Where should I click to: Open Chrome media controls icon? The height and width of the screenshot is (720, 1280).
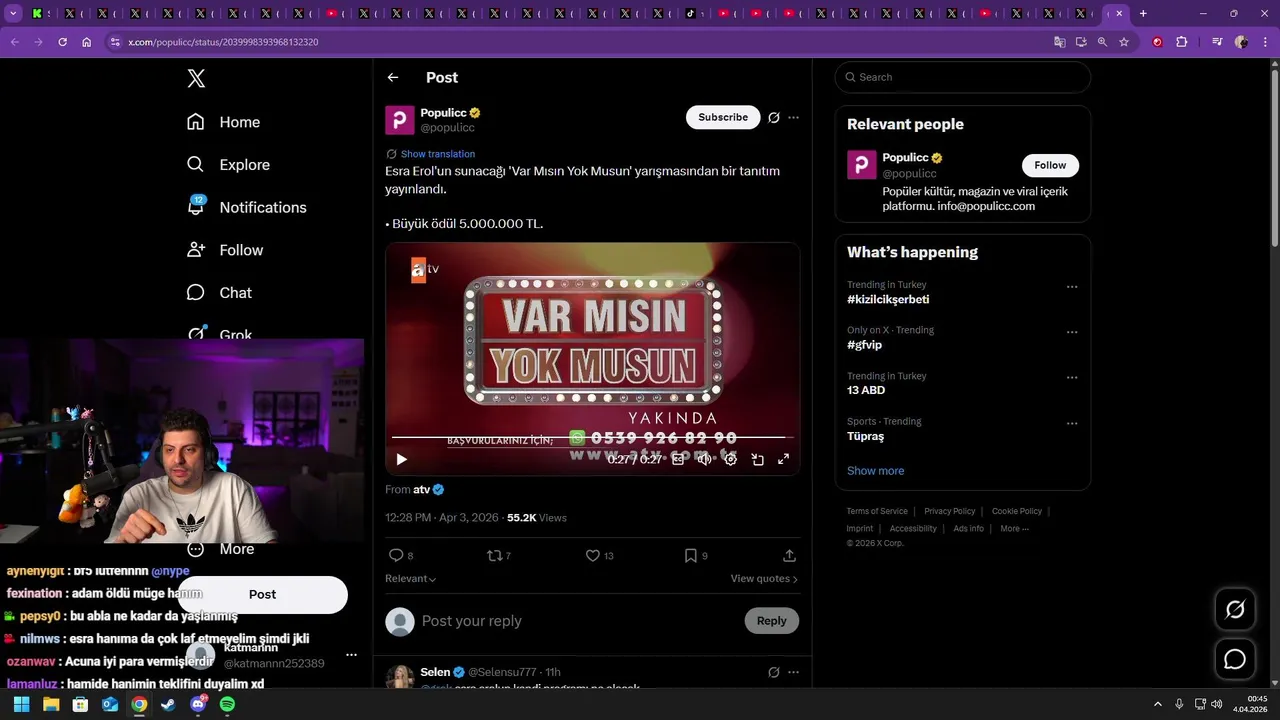click(1217, 42)
